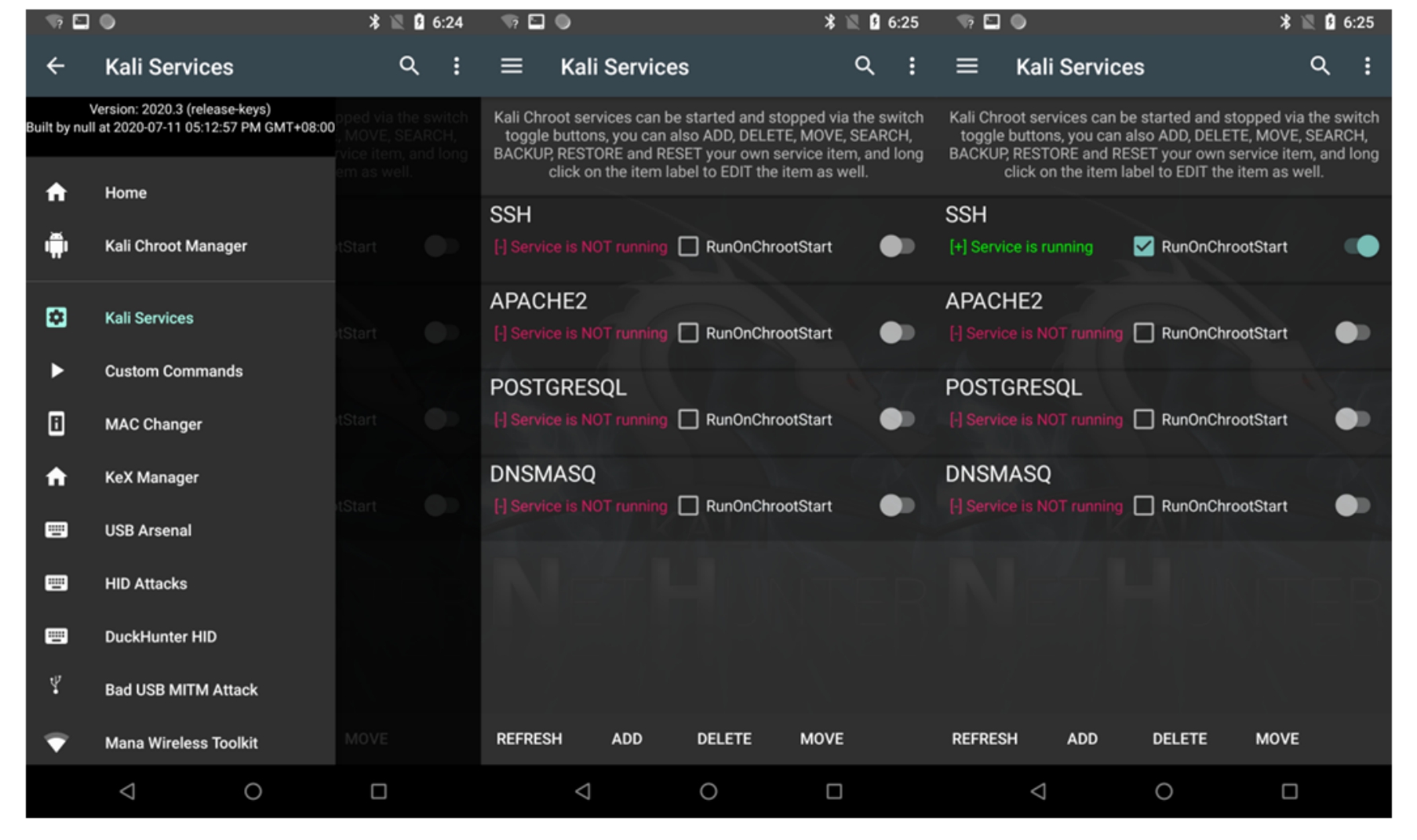This screenshot has height=840, width=1417.
Task: Tap the search icon on the middle screen
Action: (865, 66)
